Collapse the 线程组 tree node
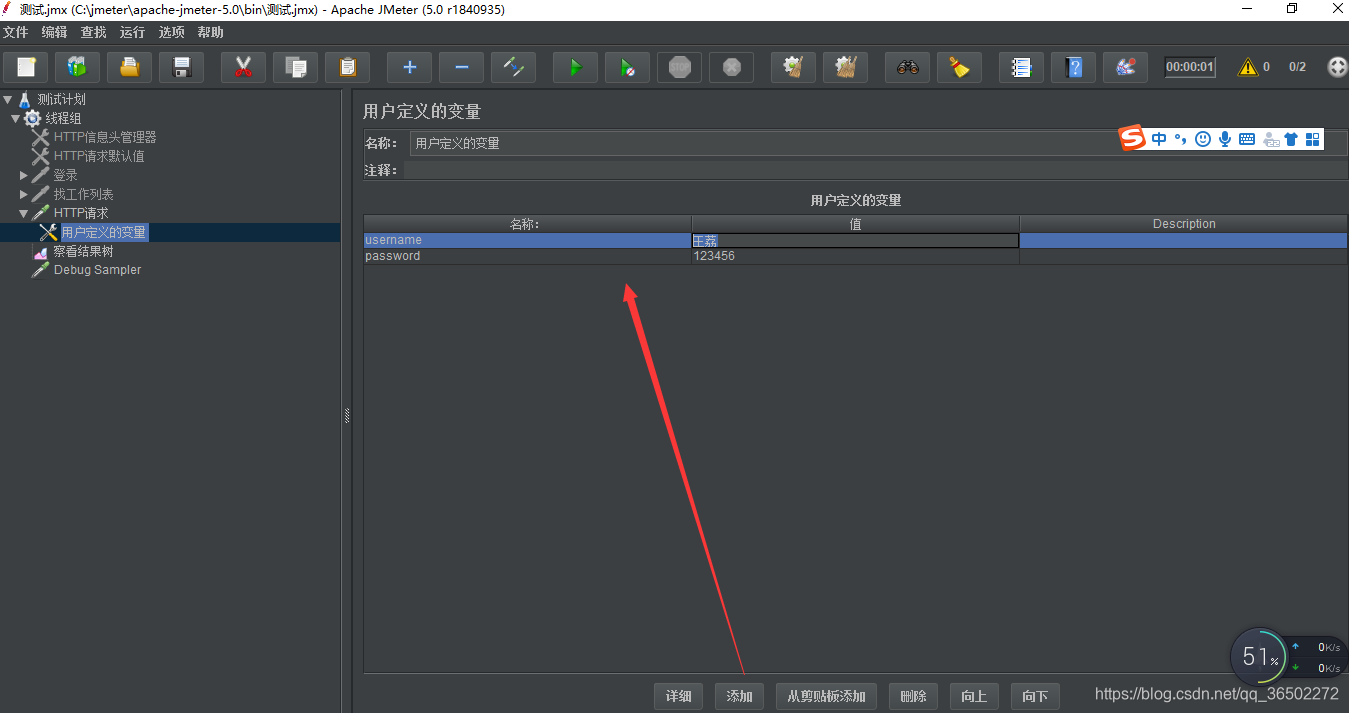This screenshot has height=713, width=1349. pos(15,119)
